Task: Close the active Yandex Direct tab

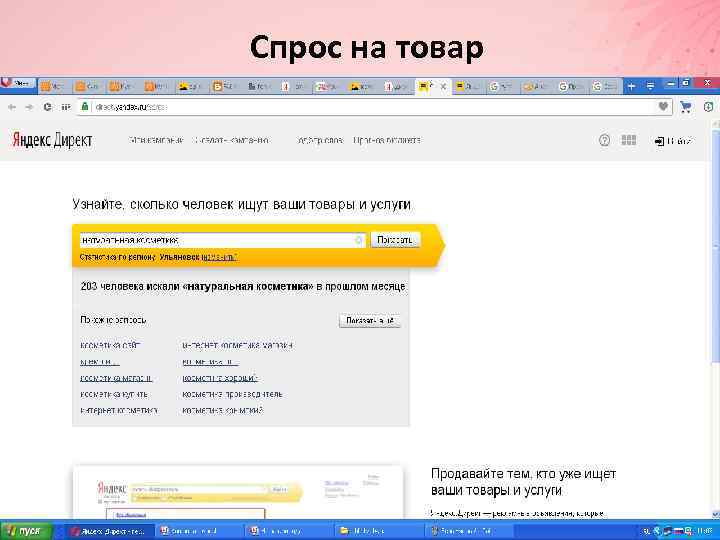Action: (x=443, y=86)
